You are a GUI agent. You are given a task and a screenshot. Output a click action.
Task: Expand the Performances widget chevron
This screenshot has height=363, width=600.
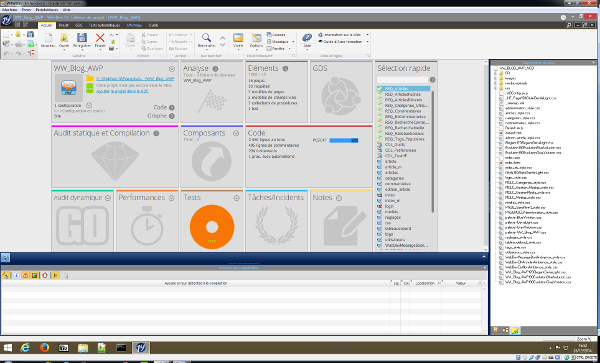(171, 198)
